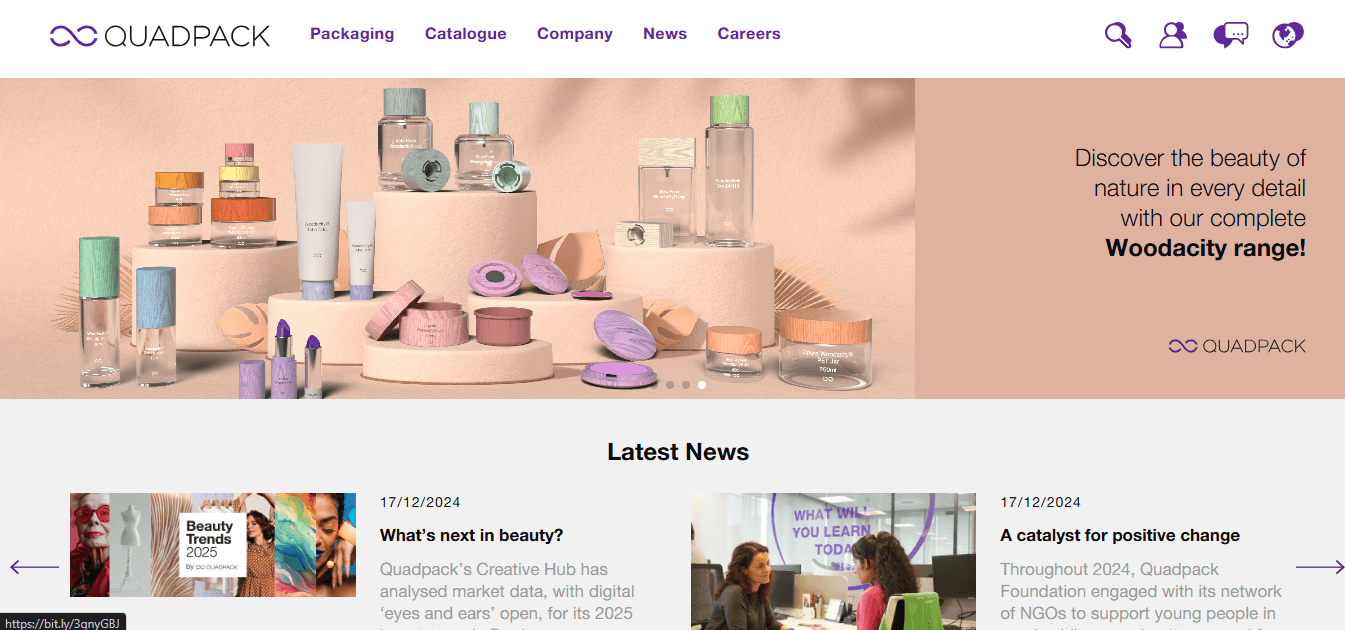Click the Quadpack logo in header
This screenshot has height=630, width=1345.
click(160, 36)
